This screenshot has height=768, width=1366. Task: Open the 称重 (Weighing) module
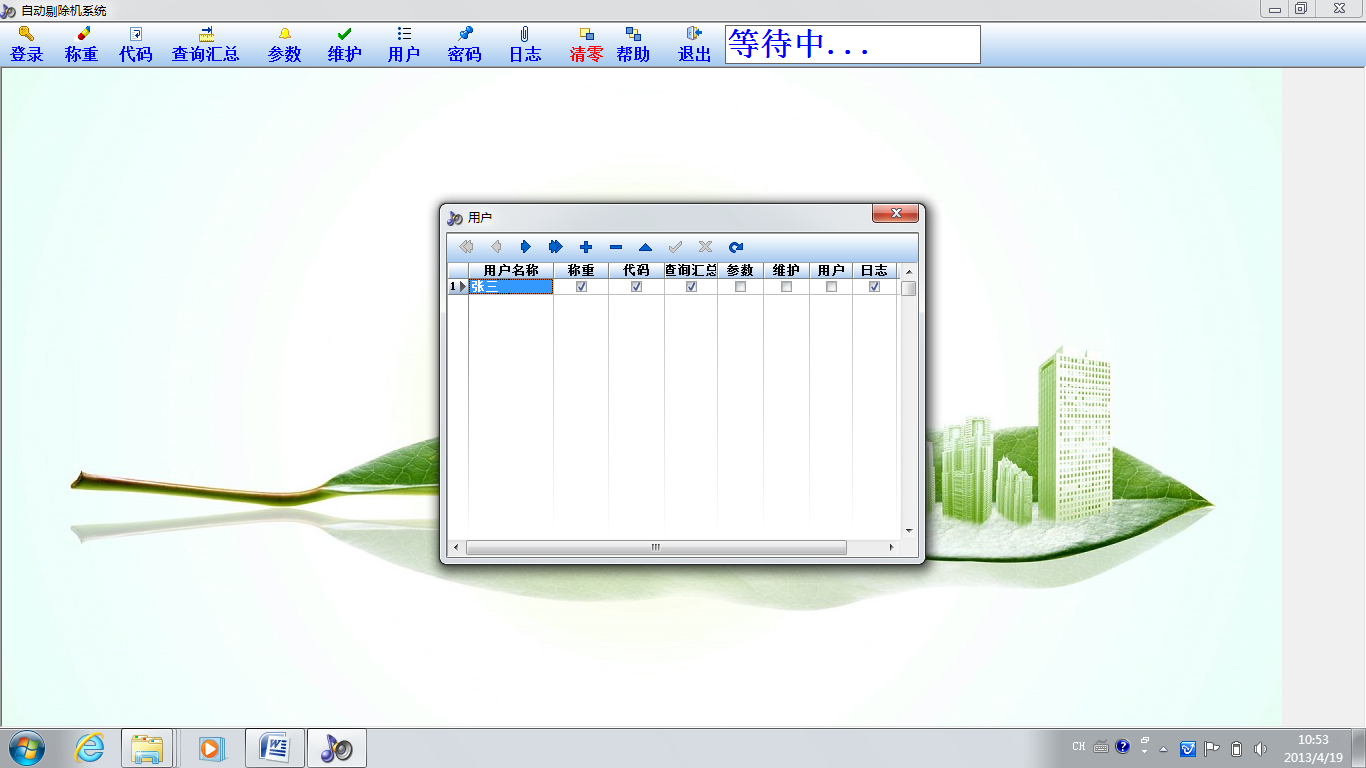point(82,45)
